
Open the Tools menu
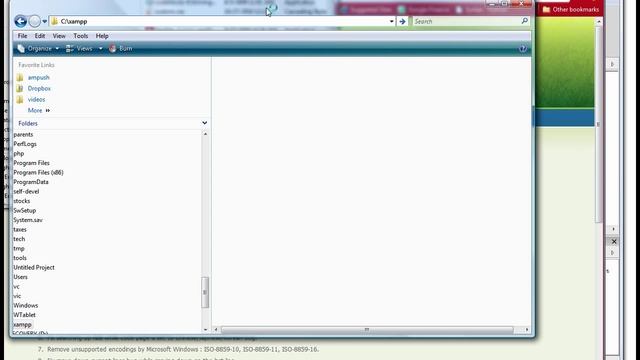point(80,36)
